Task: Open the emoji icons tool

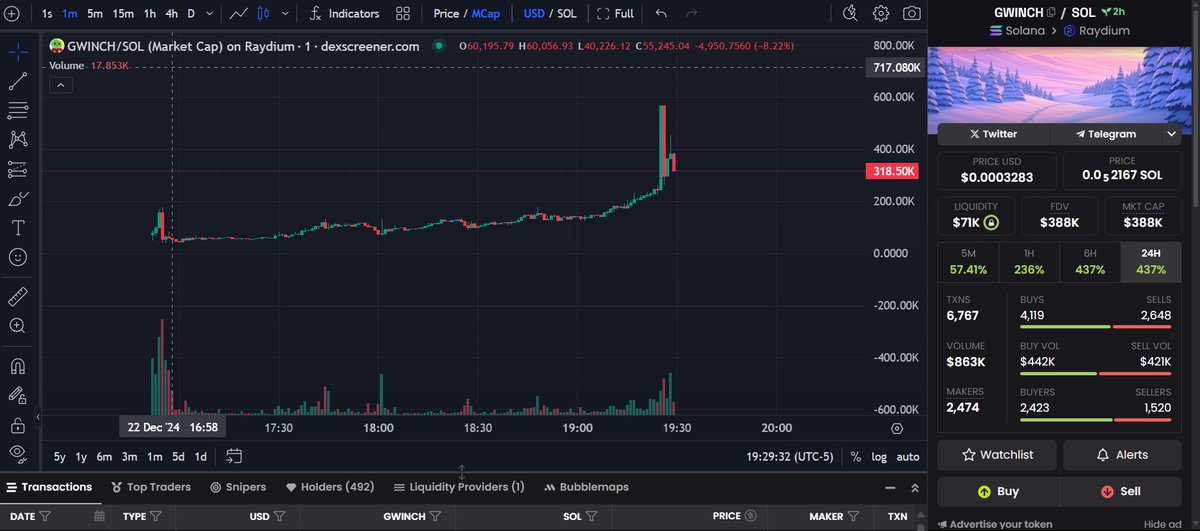Action: tap(17, 257)
